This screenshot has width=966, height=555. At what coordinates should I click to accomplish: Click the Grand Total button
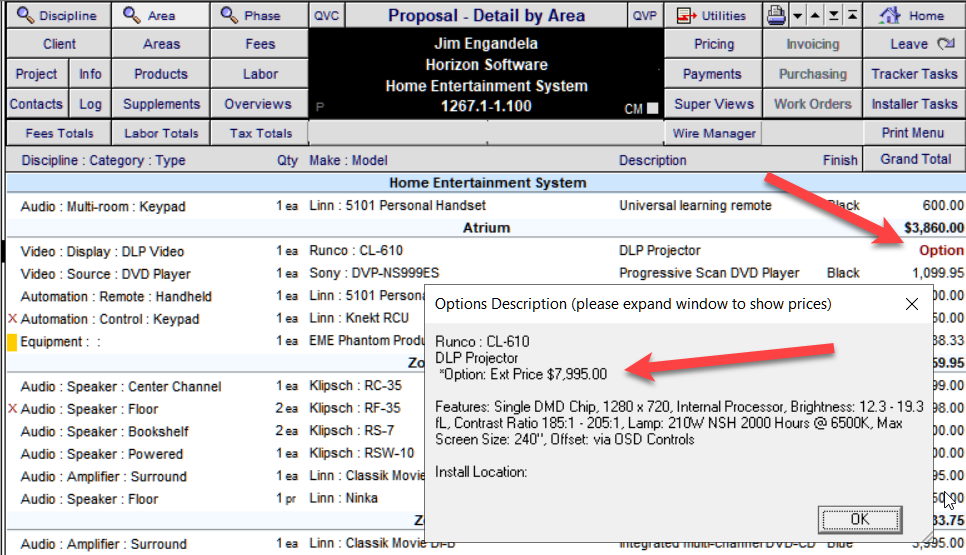(x=915, y=160)
